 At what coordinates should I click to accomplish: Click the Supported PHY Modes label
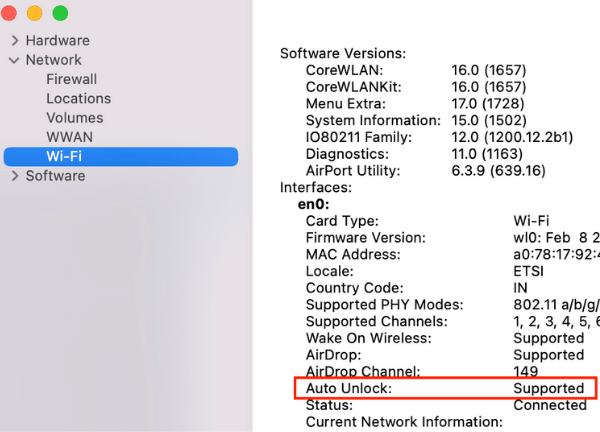(384, 305)
